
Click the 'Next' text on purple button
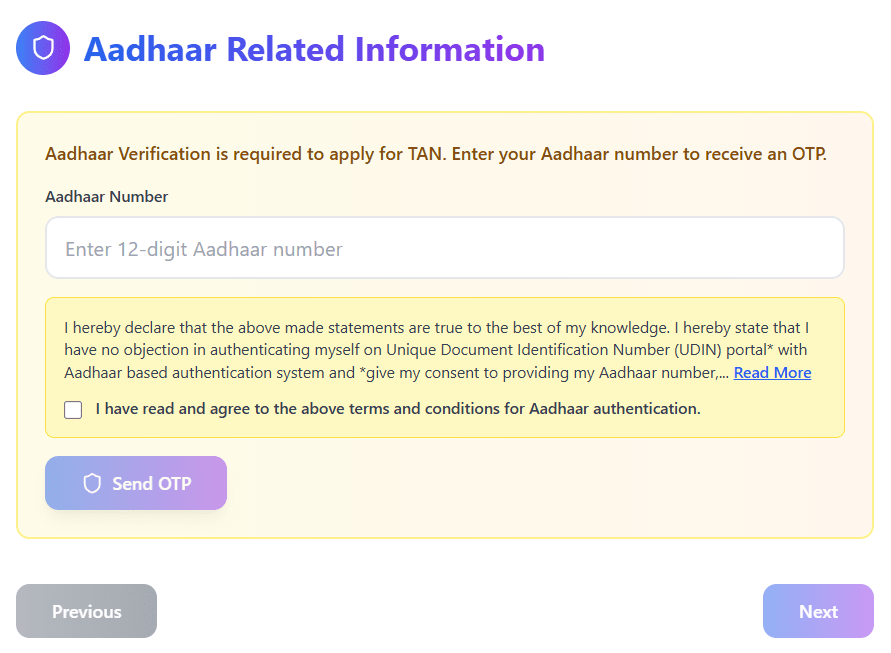coord(818,612)
